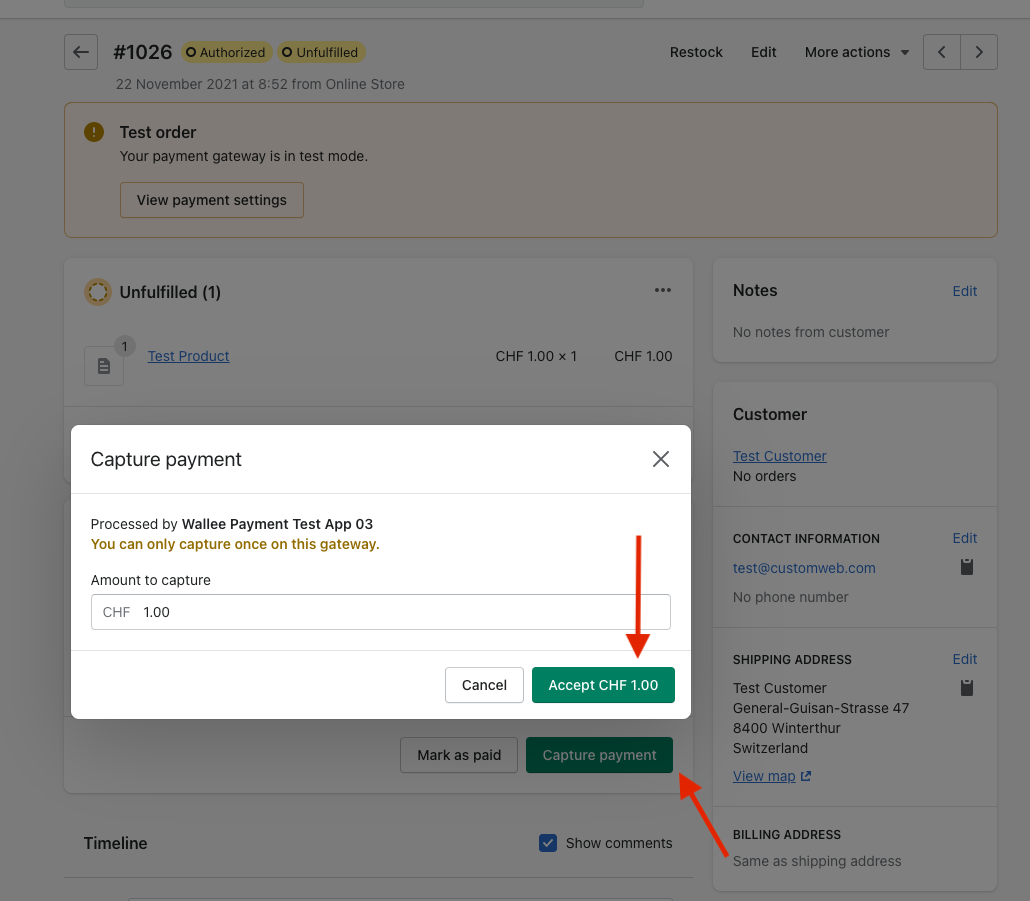This screenshot has height=901, width=1030.
Task: Open the three-dot menu in Unfulfilled card
Action: [662, 291]
